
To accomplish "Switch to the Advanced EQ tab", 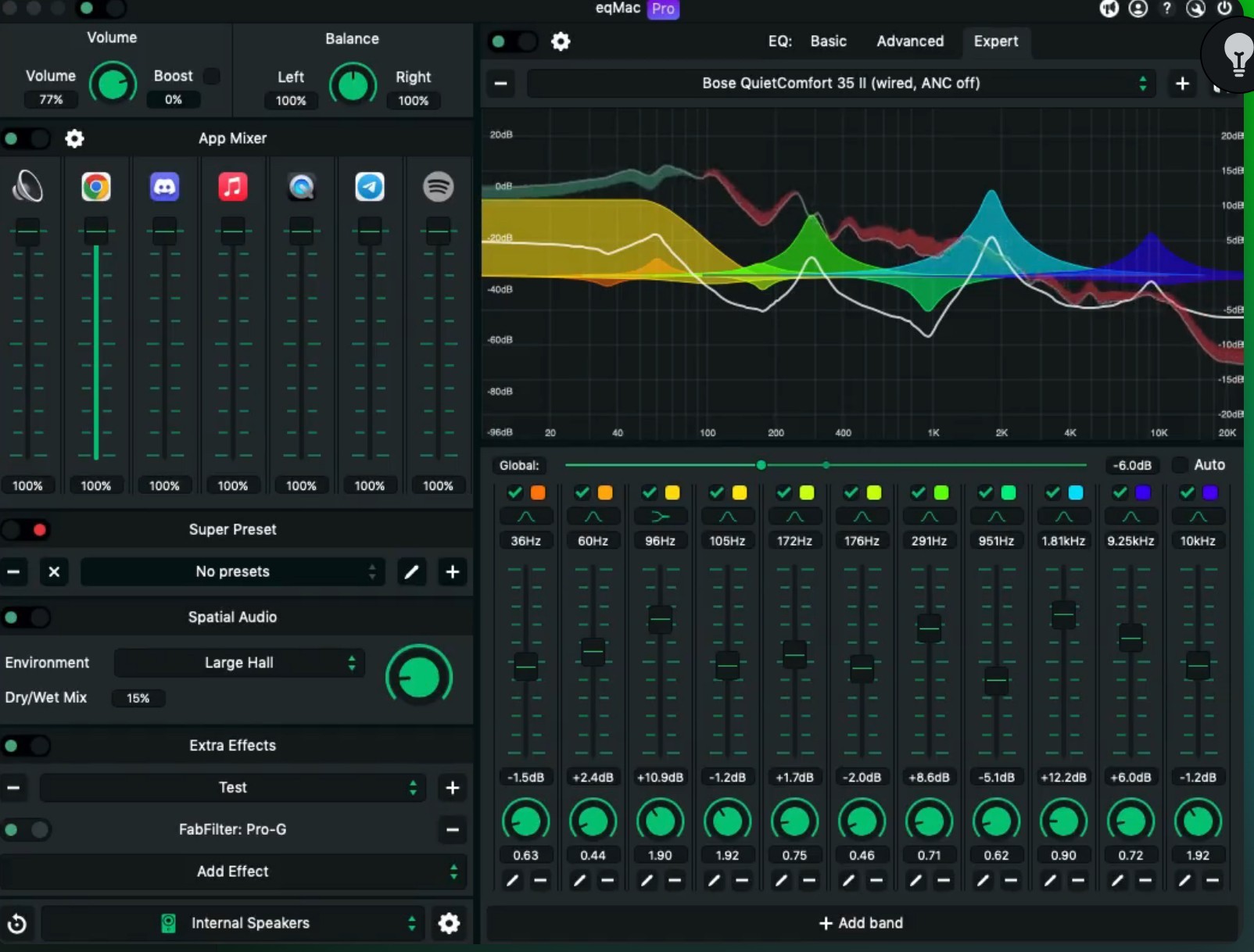I will (x=909, y=41).
